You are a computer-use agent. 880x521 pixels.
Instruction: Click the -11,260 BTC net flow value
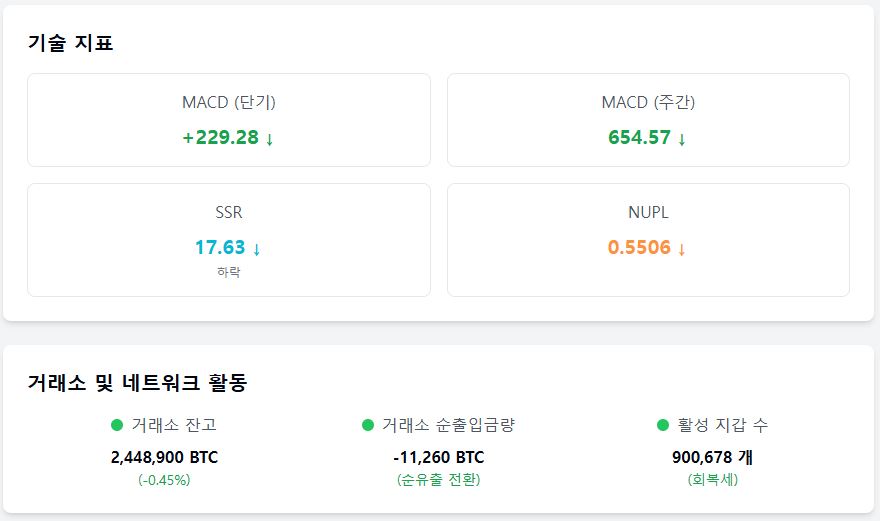(439, 458)
